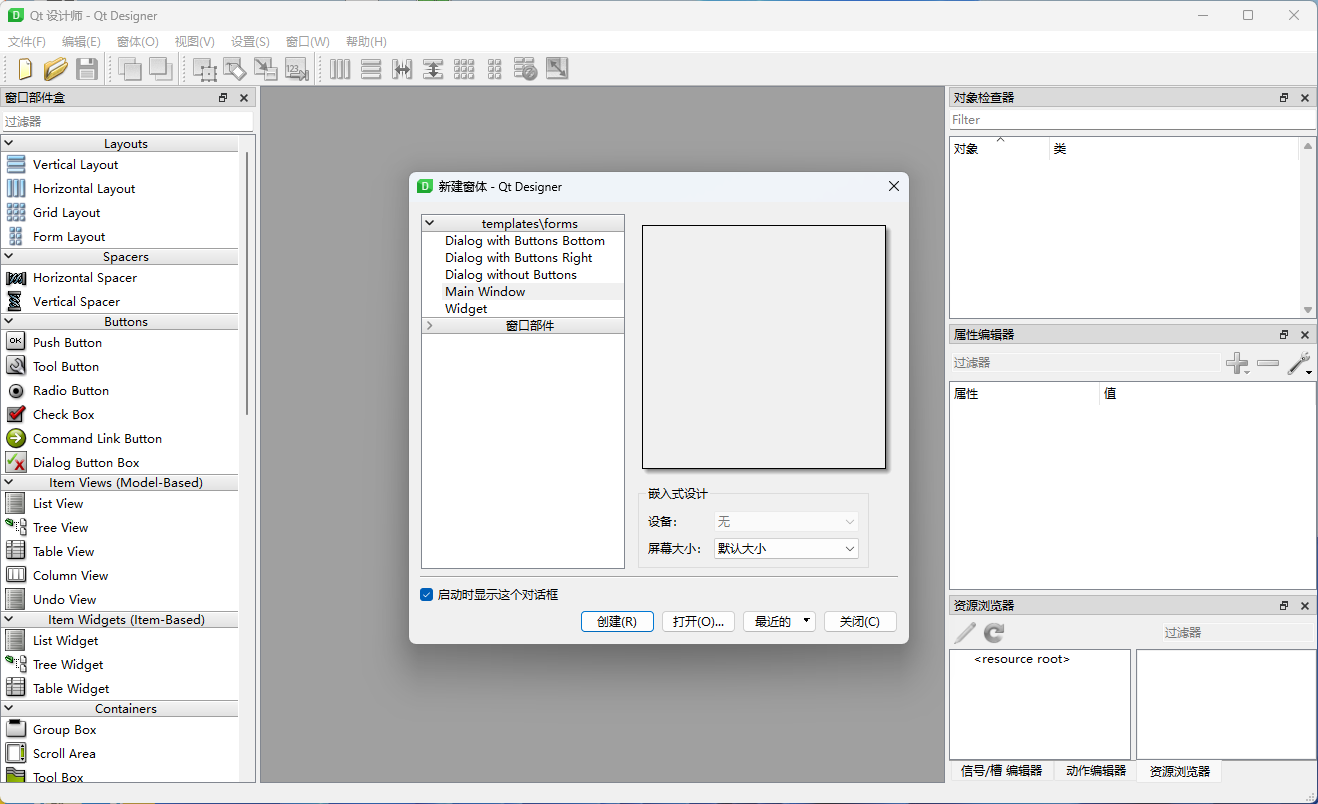Click the Adjust Size toolbar icon
1318x804 pixels.
557,69
